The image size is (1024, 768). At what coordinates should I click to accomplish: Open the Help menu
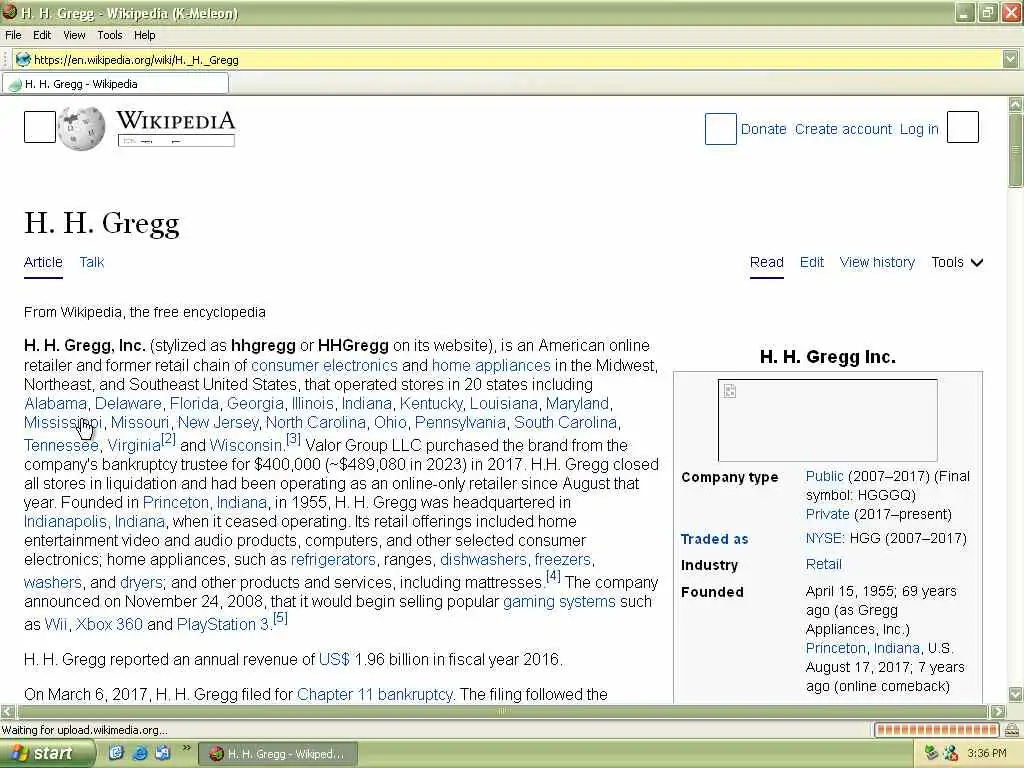pyautogui.click(x=144, y=35)
